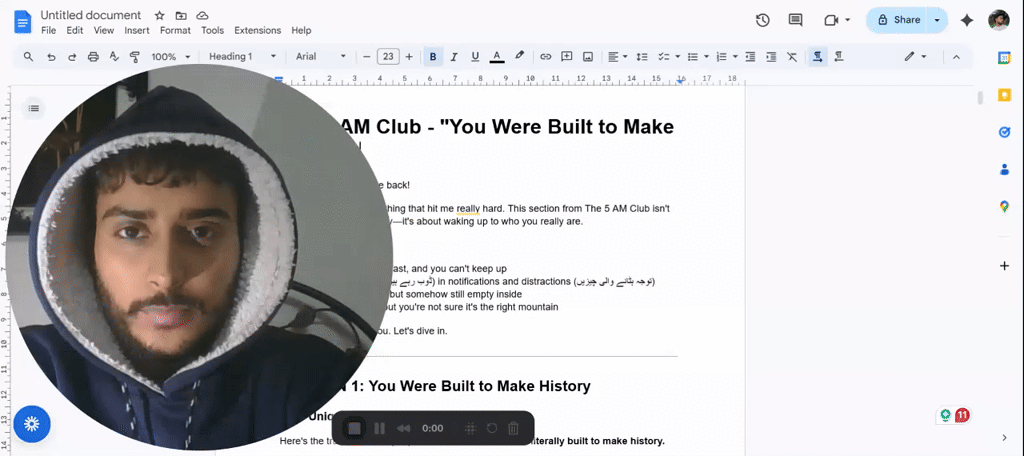Image resolution: width=1024 pixels, height=456 pixels.
Task: Open the text alignment dropdown
Action: 617,57
